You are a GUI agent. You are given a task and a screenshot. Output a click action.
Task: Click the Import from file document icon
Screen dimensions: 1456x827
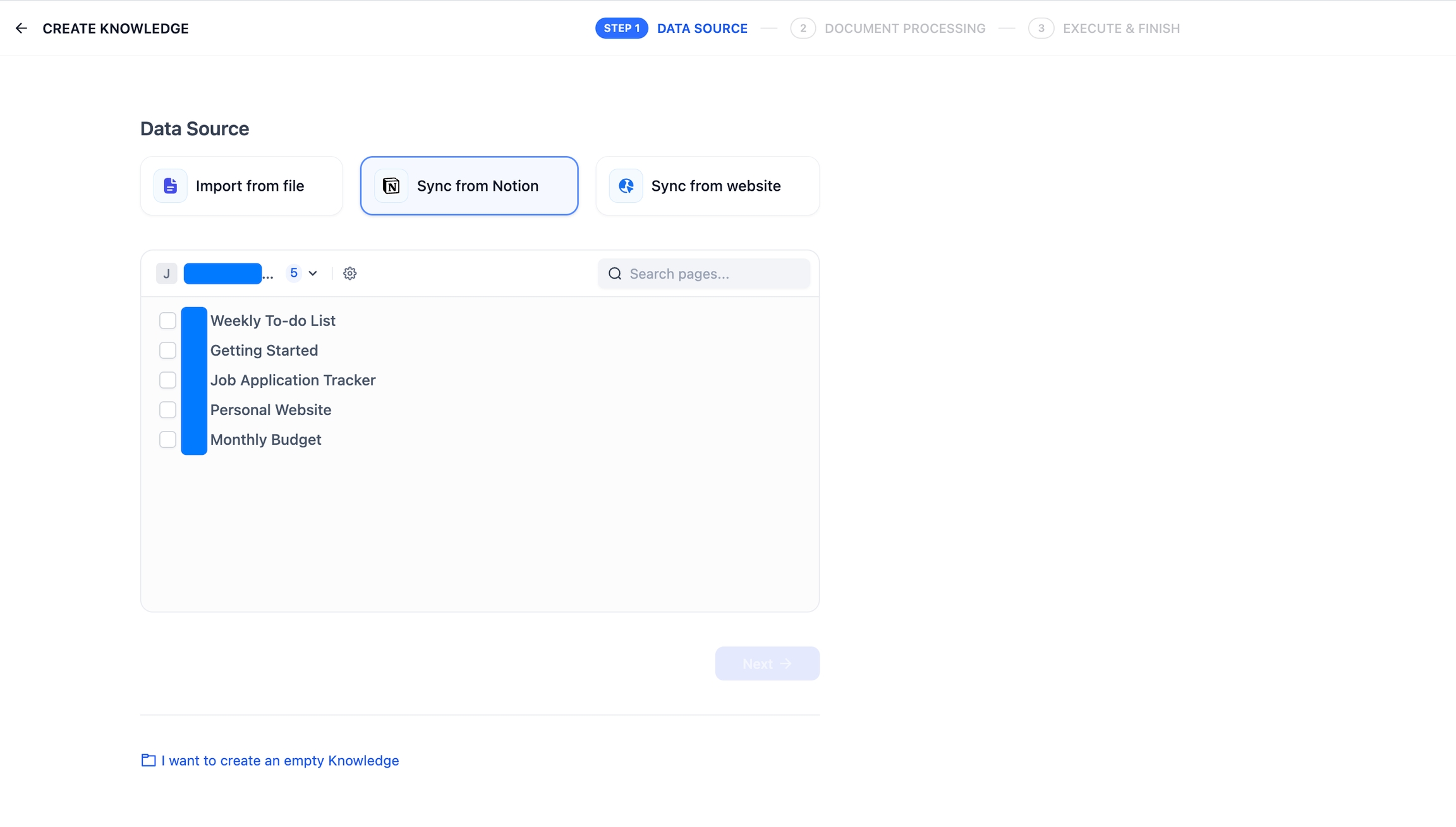click(170, 186)
